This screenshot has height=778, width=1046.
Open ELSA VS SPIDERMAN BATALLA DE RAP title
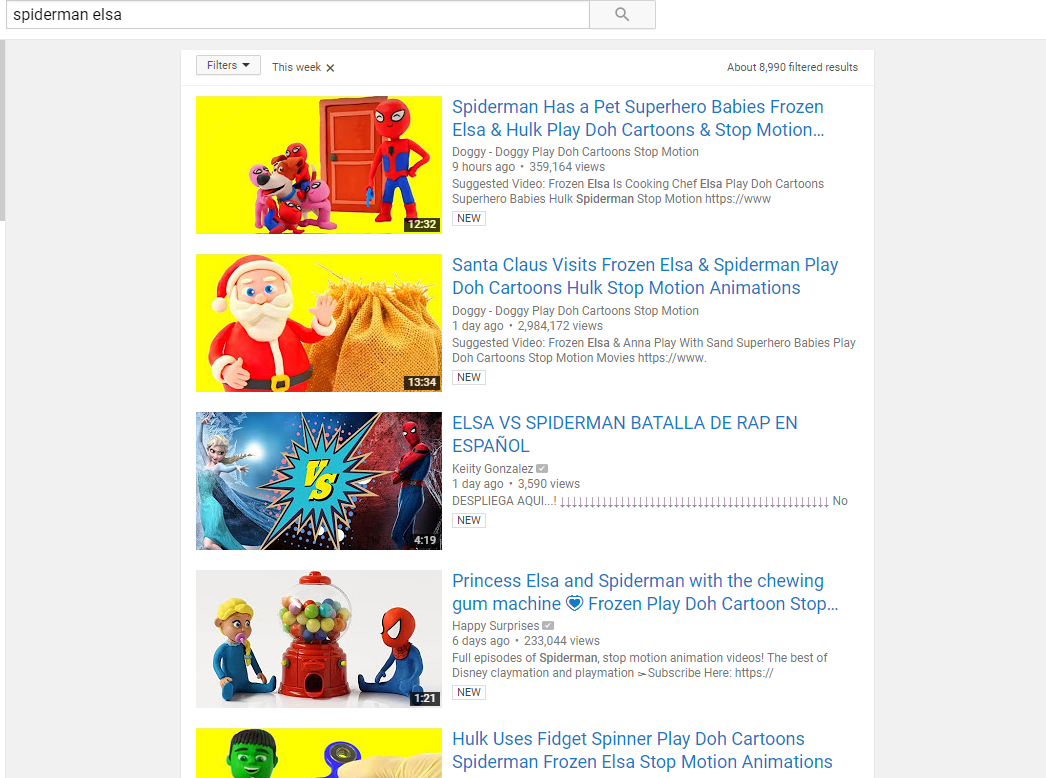click(624, 434)
